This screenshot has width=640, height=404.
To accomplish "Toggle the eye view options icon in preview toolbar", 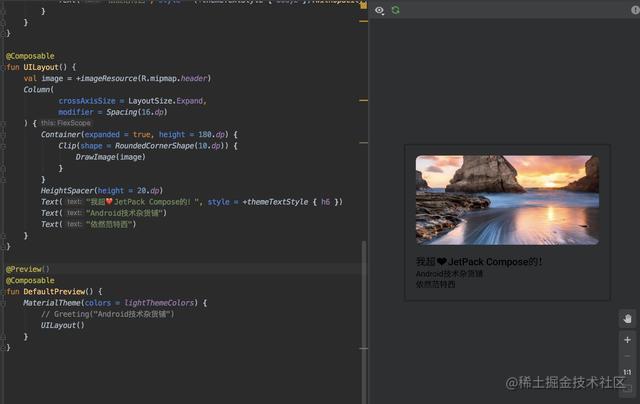I will (x=380, y=11).
